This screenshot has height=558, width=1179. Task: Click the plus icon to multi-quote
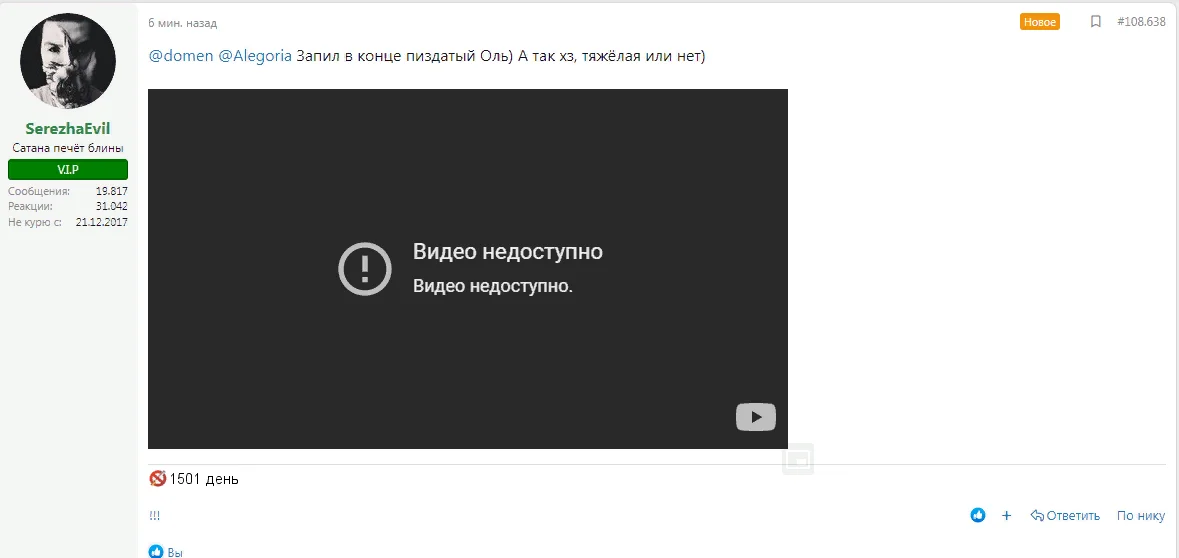1007,515
